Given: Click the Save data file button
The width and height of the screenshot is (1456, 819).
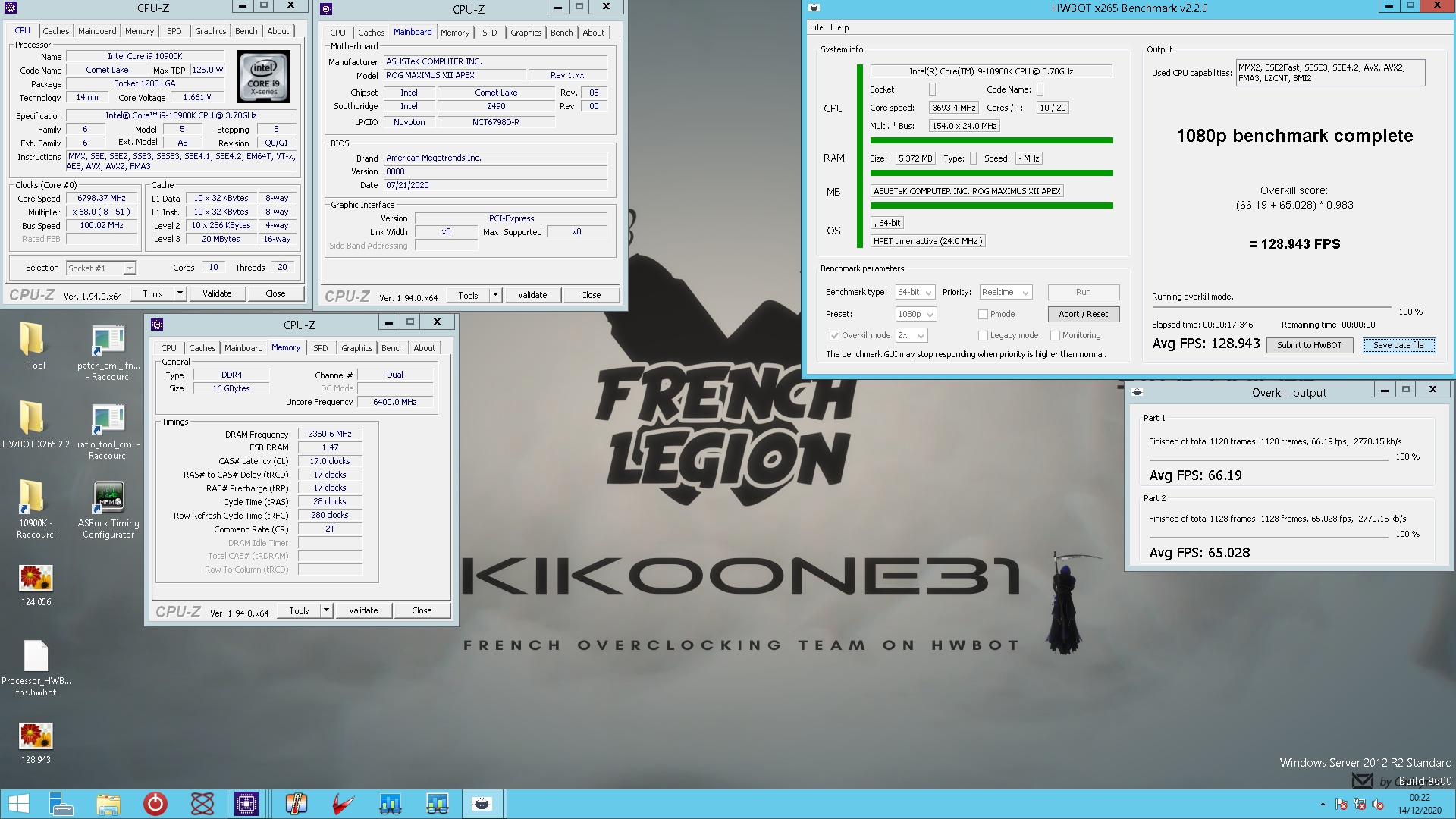Looking at the screenshot, I should 1398,345.
